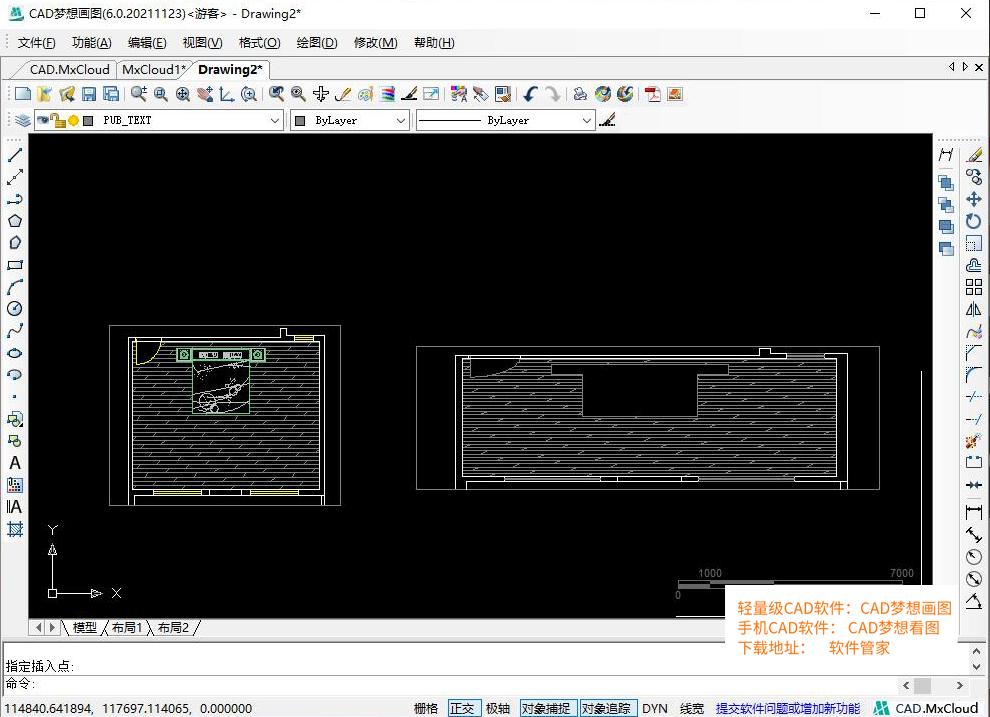
Task: Select the Polygon drawing tool
Action: (15, 221)
